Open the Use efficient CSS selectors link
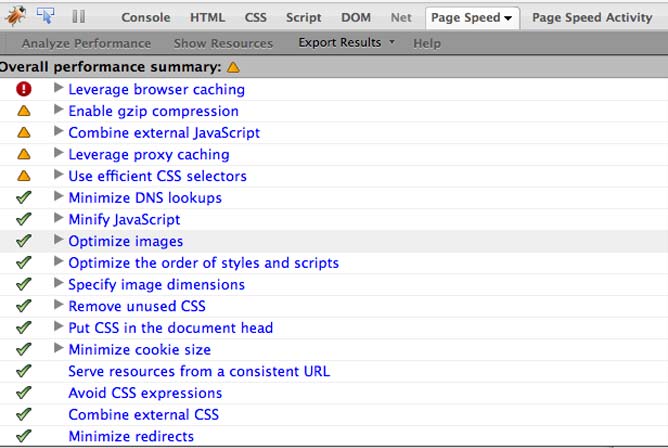The image size is (668, 448). (157, 176)
